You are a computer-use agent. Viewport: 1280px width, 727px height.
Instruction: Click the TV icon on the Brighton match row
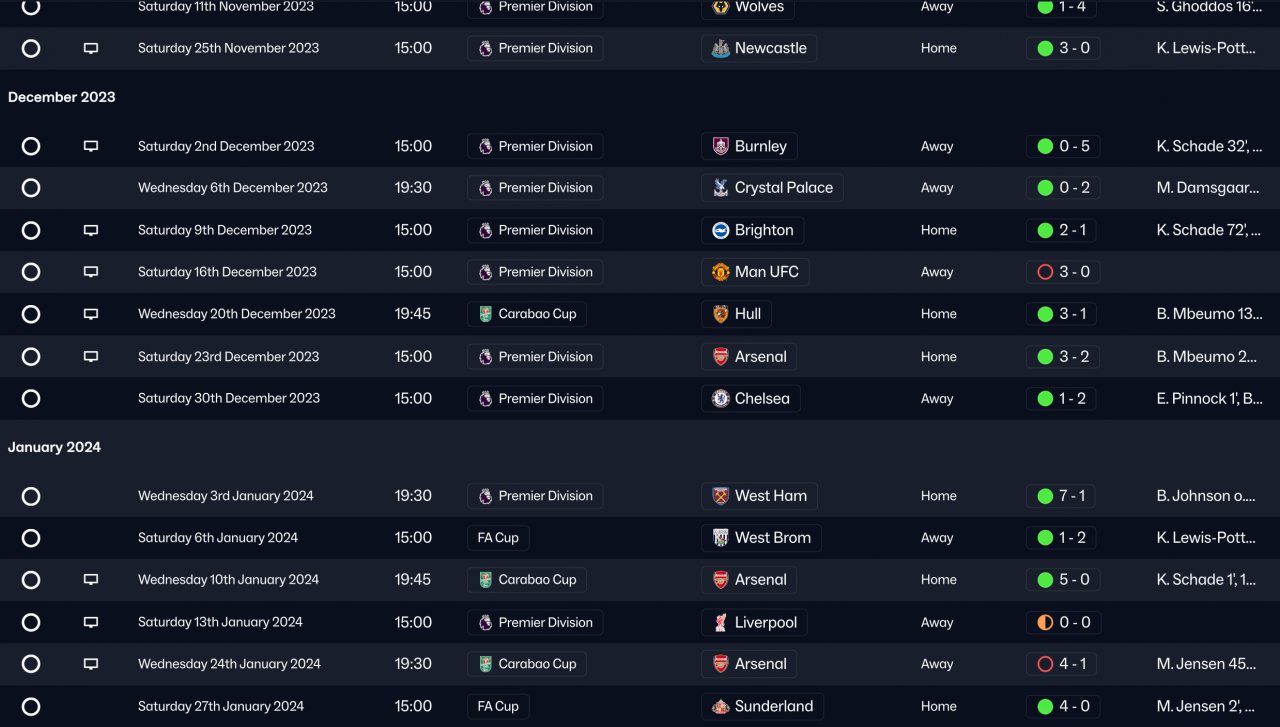[91, 230]
